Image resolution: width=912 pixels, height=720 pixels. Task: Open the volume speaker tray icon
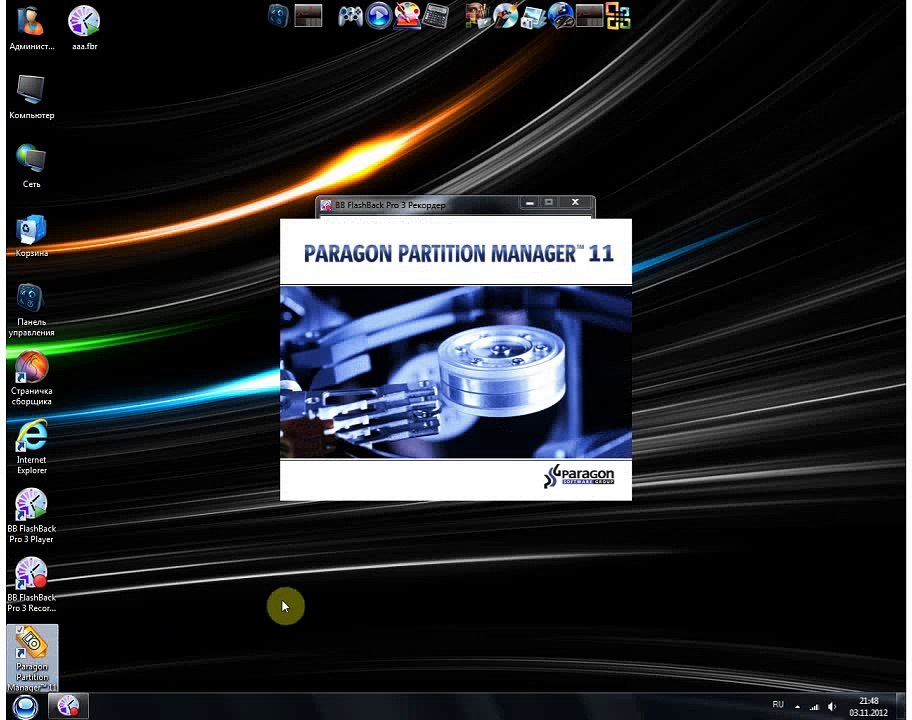[832, 707]
